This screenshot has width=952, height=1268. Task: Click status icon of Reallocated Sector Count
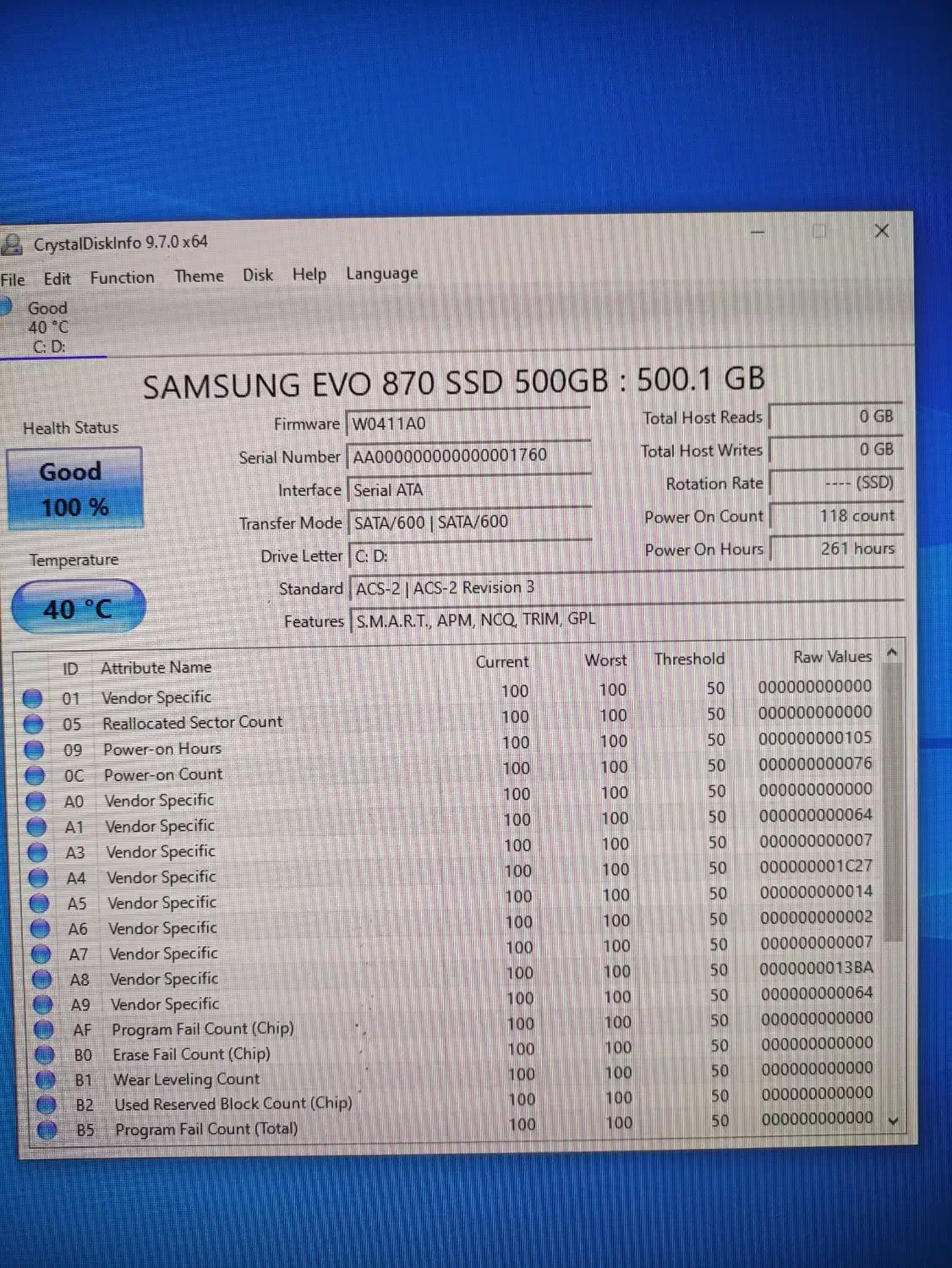[x=33, y=724]
